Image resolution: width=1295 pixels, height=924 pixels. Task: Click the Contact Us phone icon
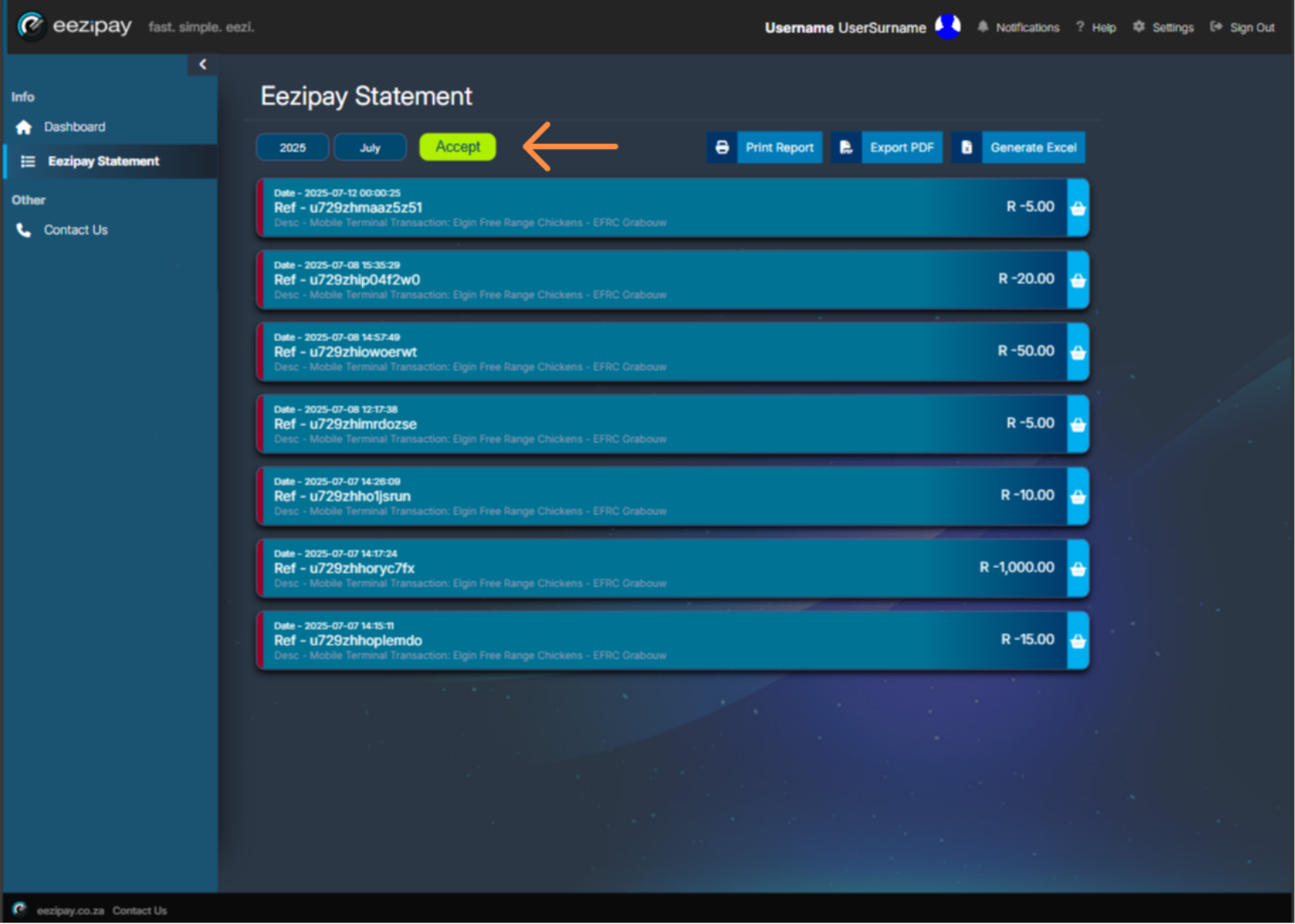point(24,230)
